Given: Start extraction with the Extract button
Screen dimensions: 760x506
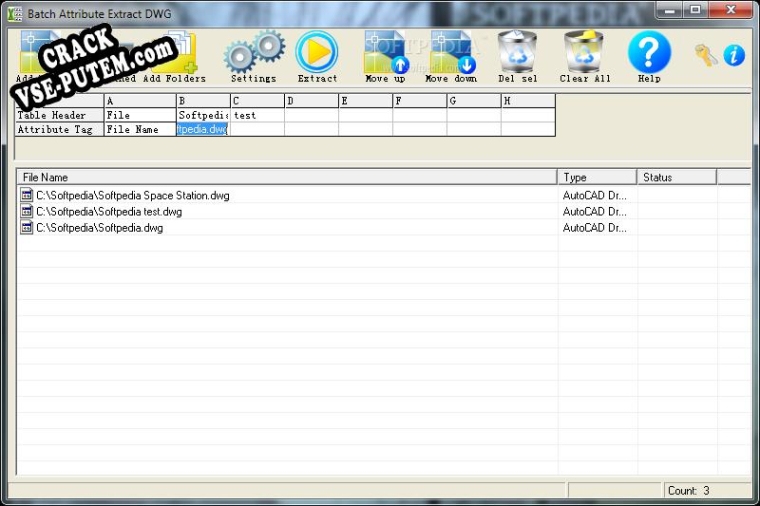Looking at the screenshot, I should coord(317,55).
